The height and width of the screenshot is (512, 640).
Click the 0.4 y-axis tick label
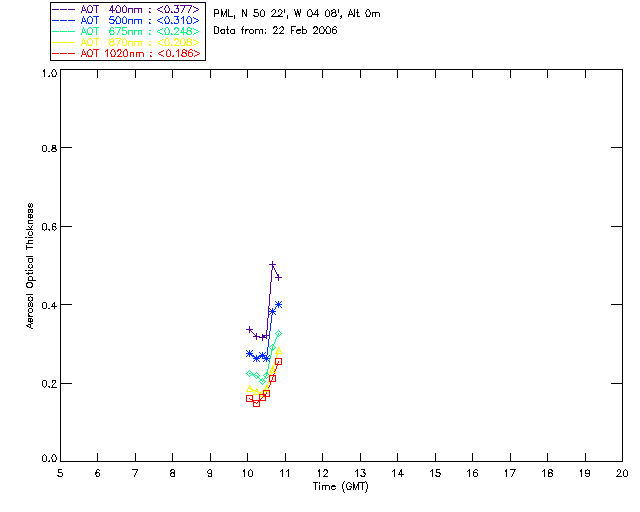[49, 305]
